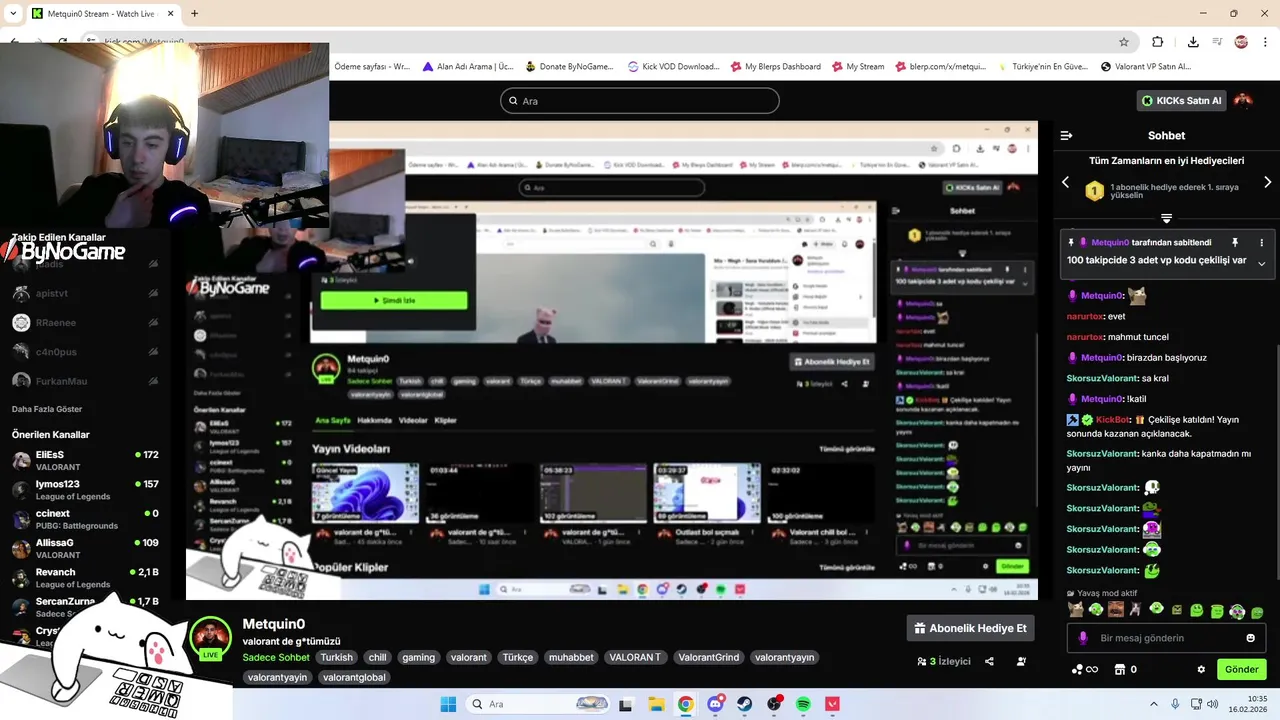Open a new browser tab
The height and width of the screenshot is (720, 1280).
(x=194, y=14)
